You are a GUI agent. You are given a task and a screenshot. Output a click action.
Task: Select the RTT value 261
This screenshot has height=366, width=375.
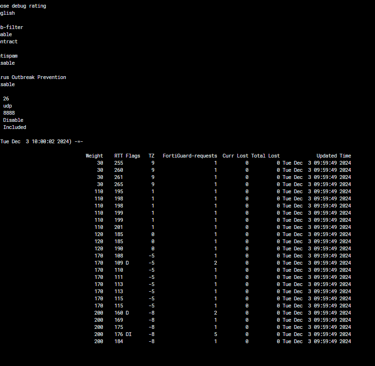[x=119, y=177]
